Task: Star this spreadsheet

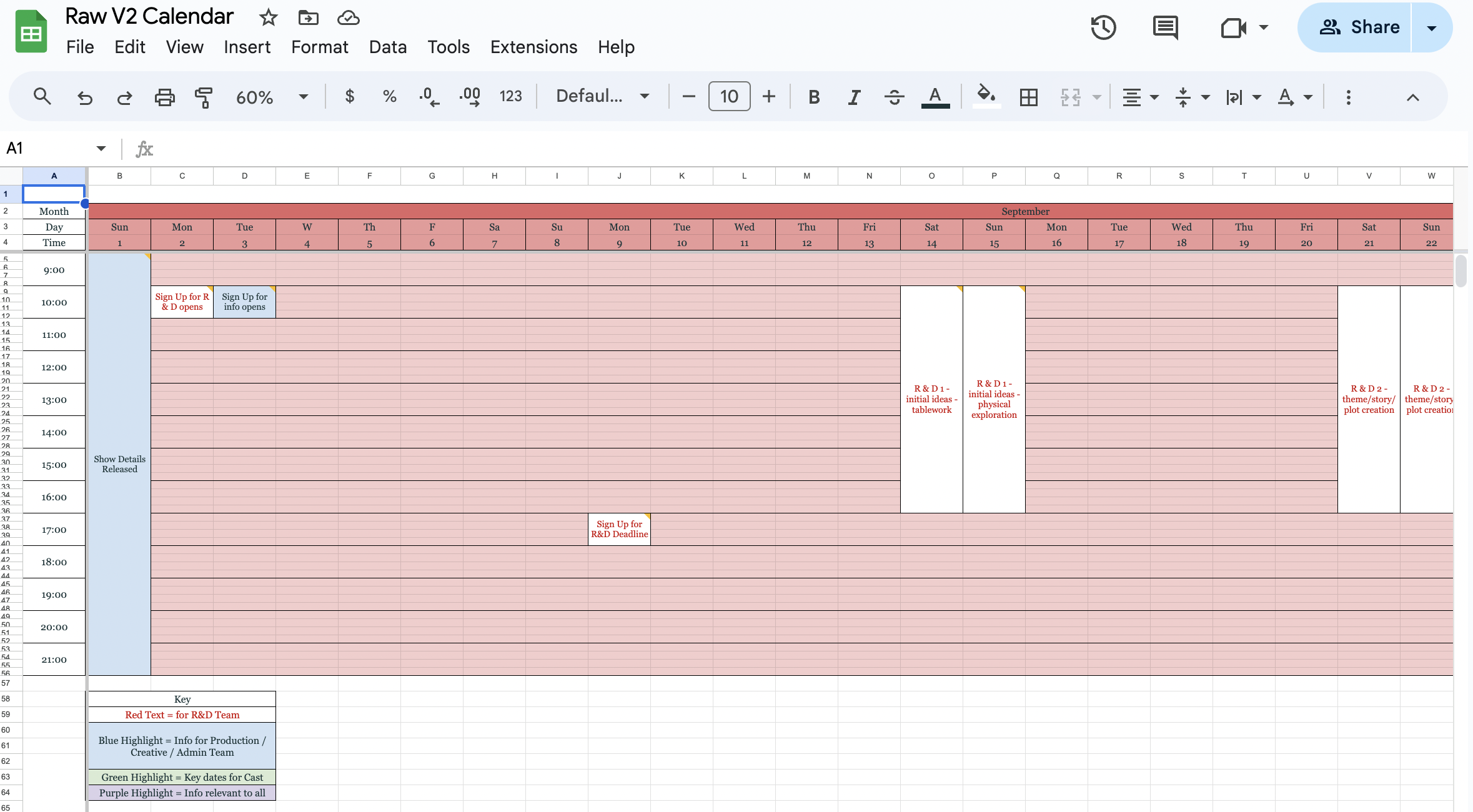Action: tap(268, 17)
